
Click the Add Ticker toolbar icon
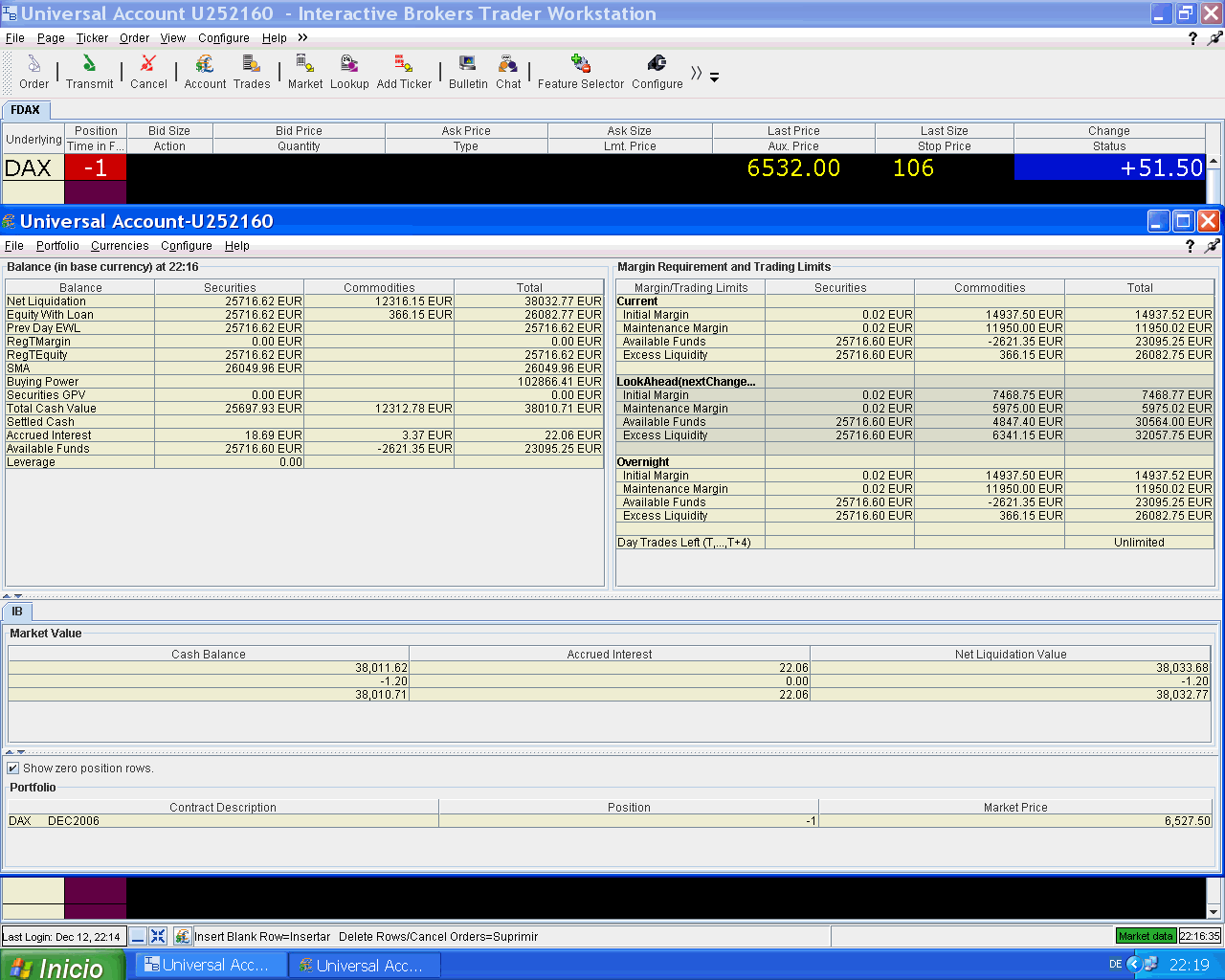(404, 72)
